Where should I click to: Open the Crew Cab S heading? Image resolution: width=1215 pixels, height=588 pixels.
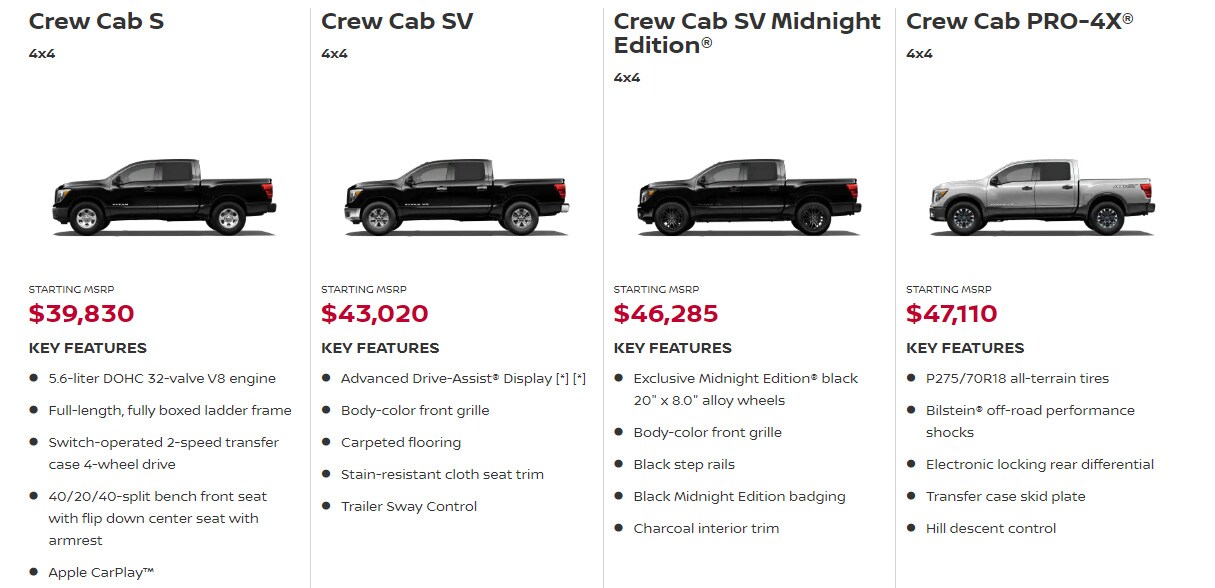point(96,21)
